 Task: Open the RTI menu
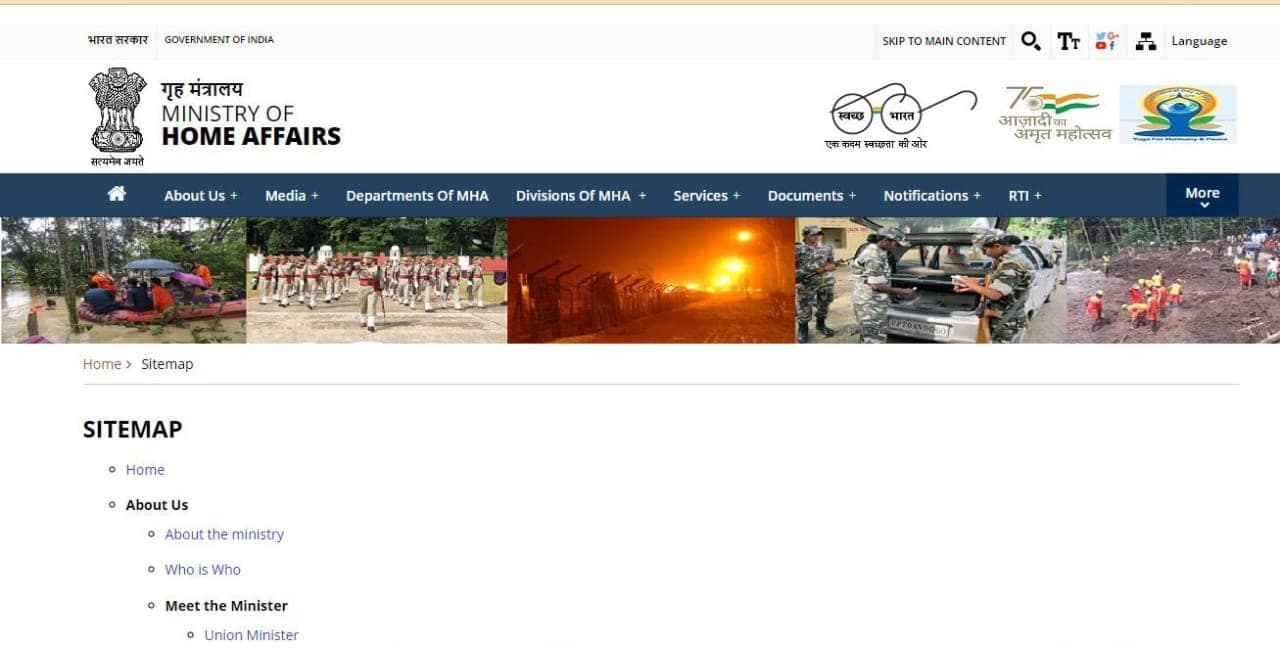[x=1024, y=196]
